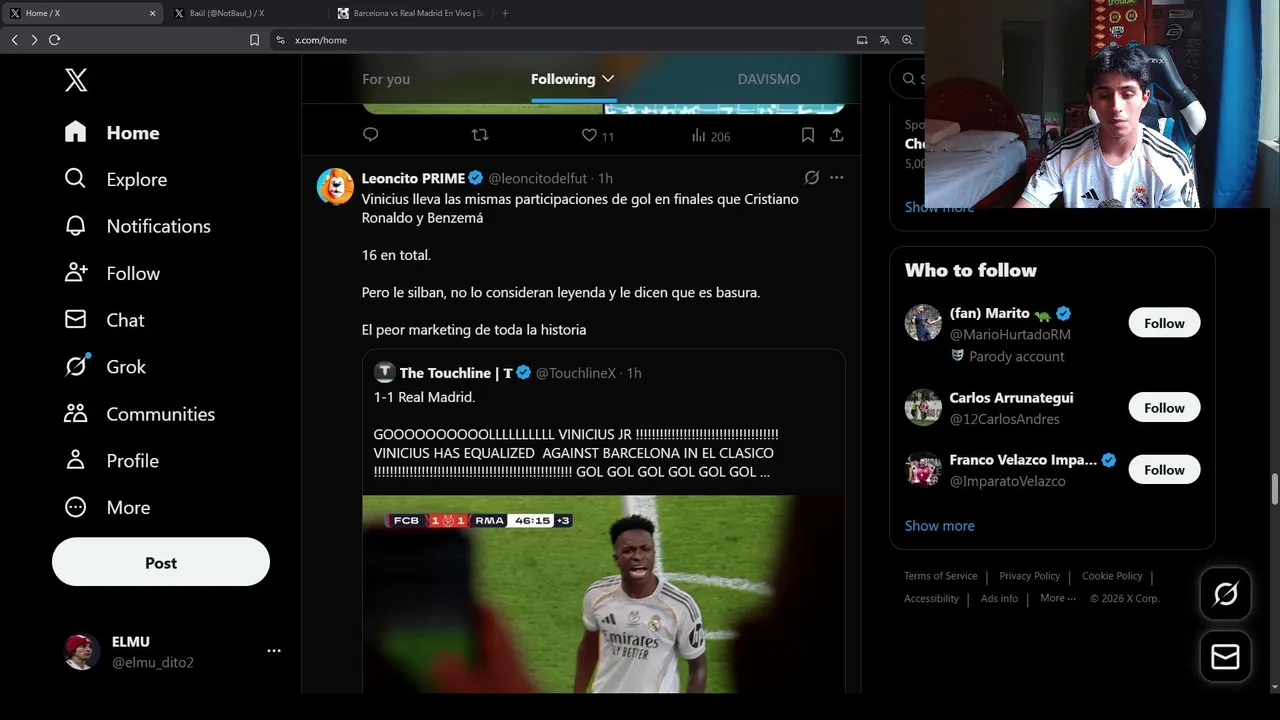The width and height of the screenshot is (1280, 720).
Task: Show more in trending panel
Action: tap(939, 207)
